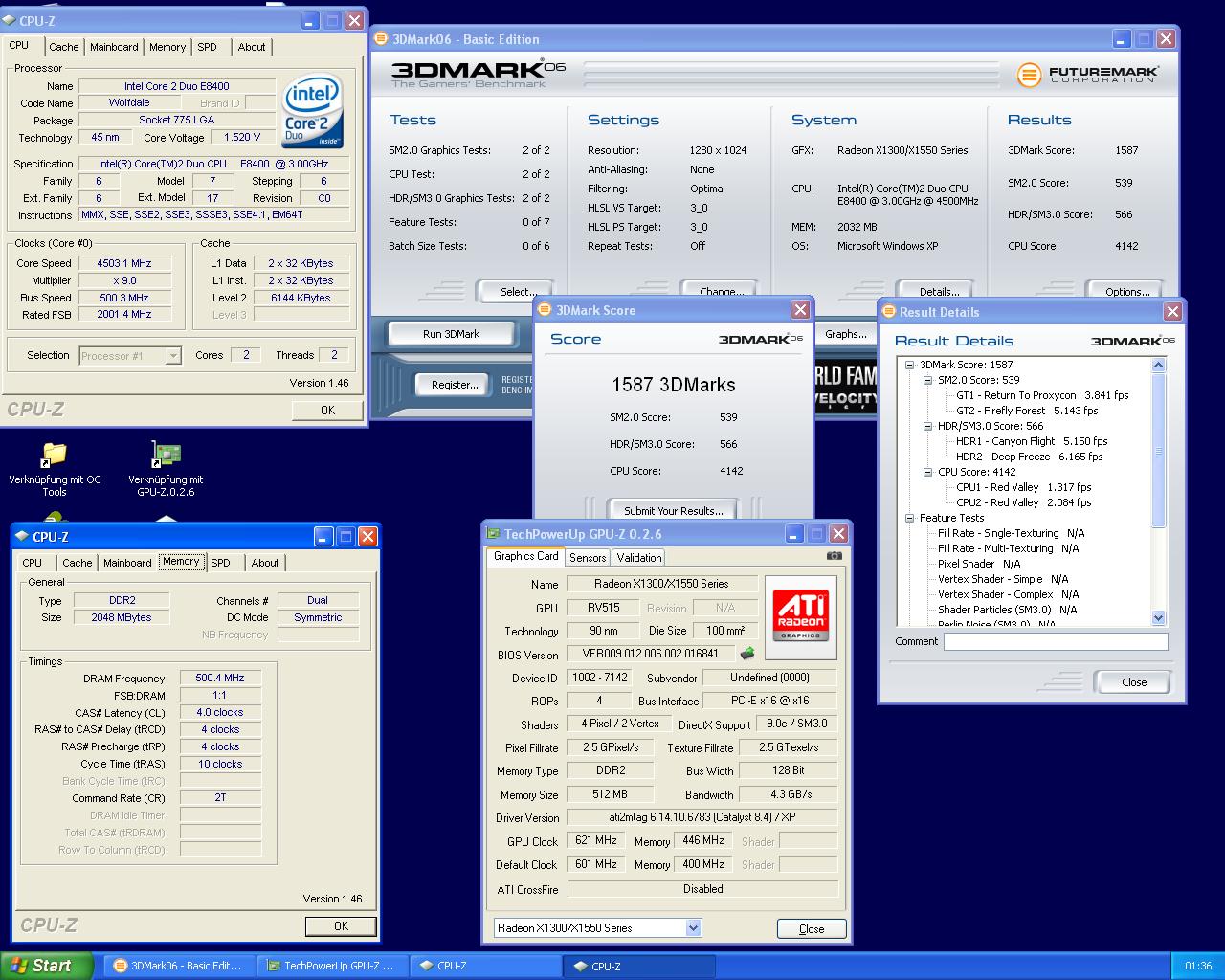Click Submit Your Results... button
This screenshot has height=980, width=1225.
tap(674, 511)
